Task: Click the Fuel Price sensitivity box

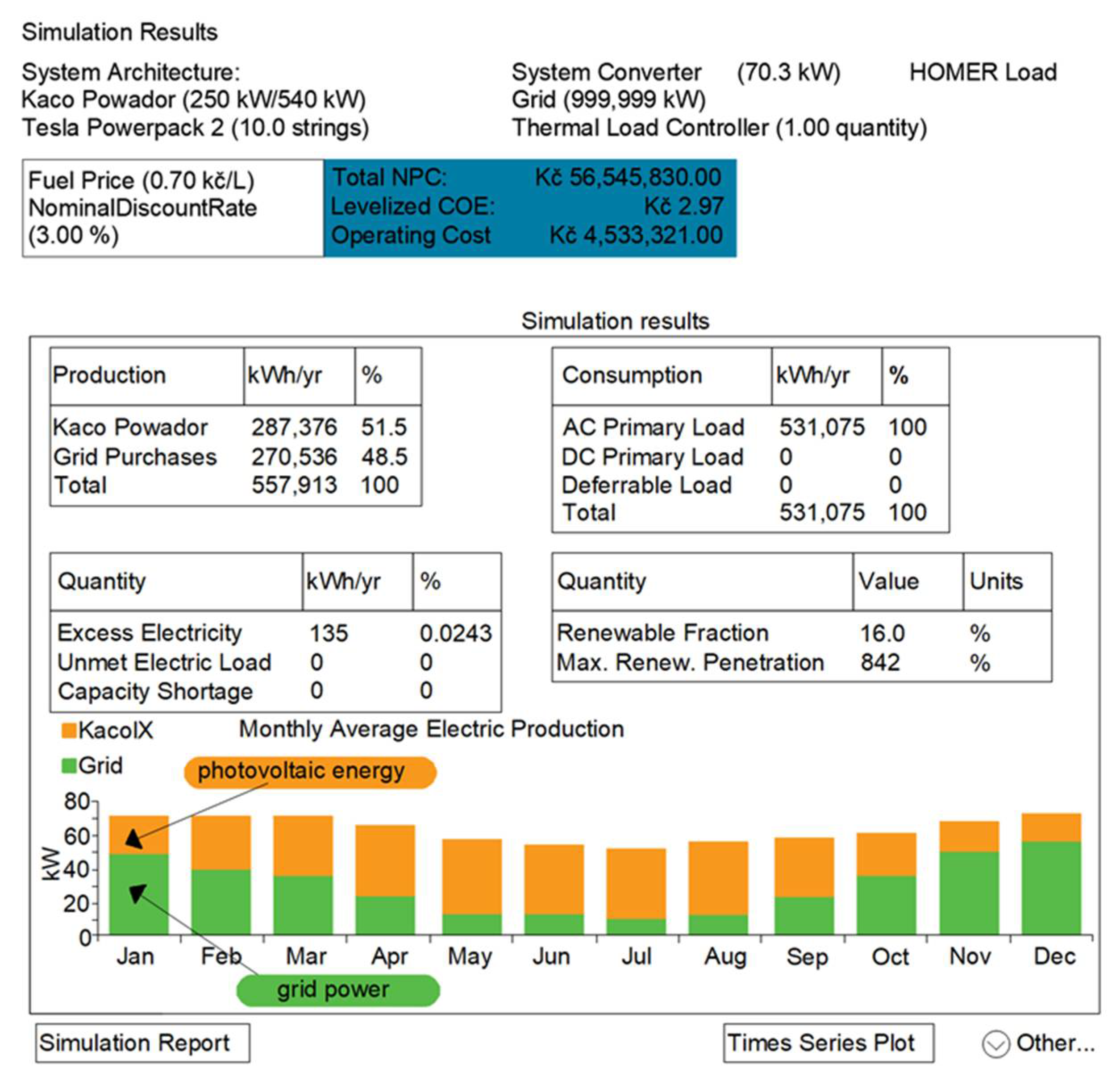Action: coord(173,208)
